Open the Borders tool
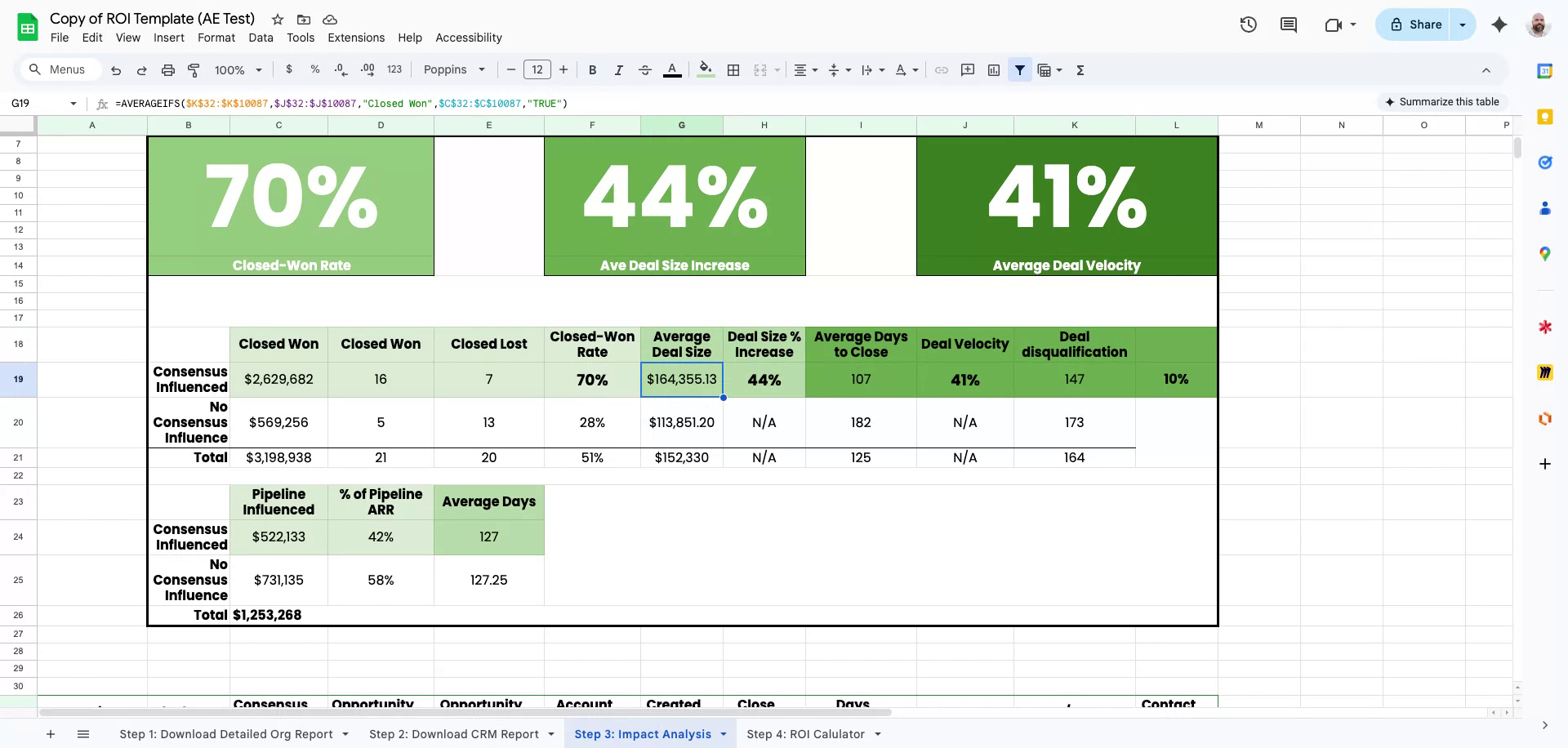 point(733,70)
